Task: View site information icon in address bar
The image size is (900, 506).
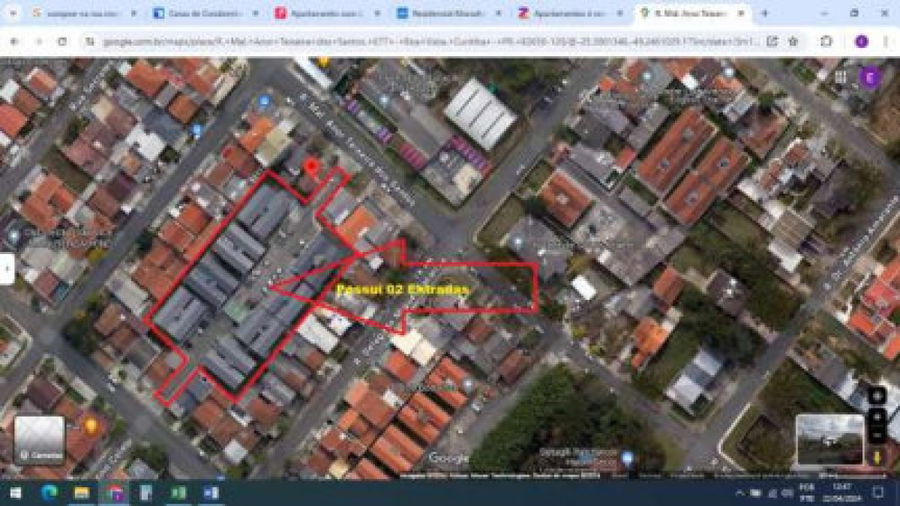Action: tap(90, 41)
